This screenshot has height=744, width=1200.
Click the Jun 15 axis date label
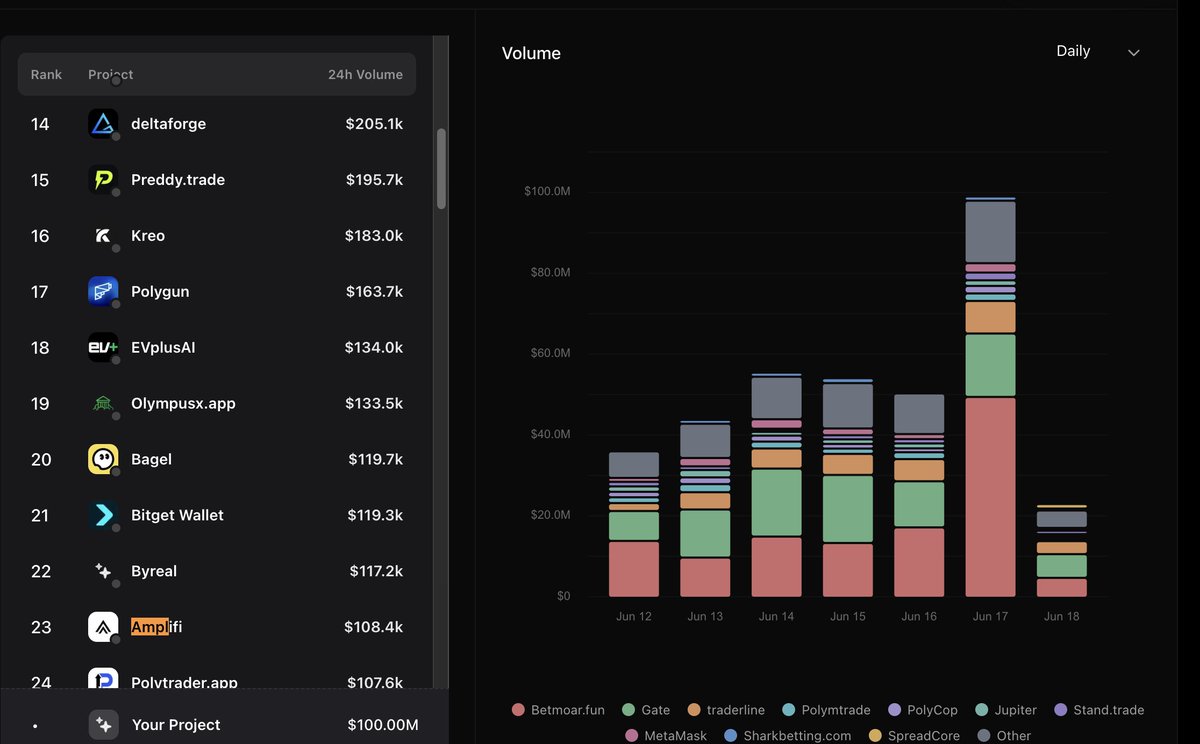(x=848, y=617)
